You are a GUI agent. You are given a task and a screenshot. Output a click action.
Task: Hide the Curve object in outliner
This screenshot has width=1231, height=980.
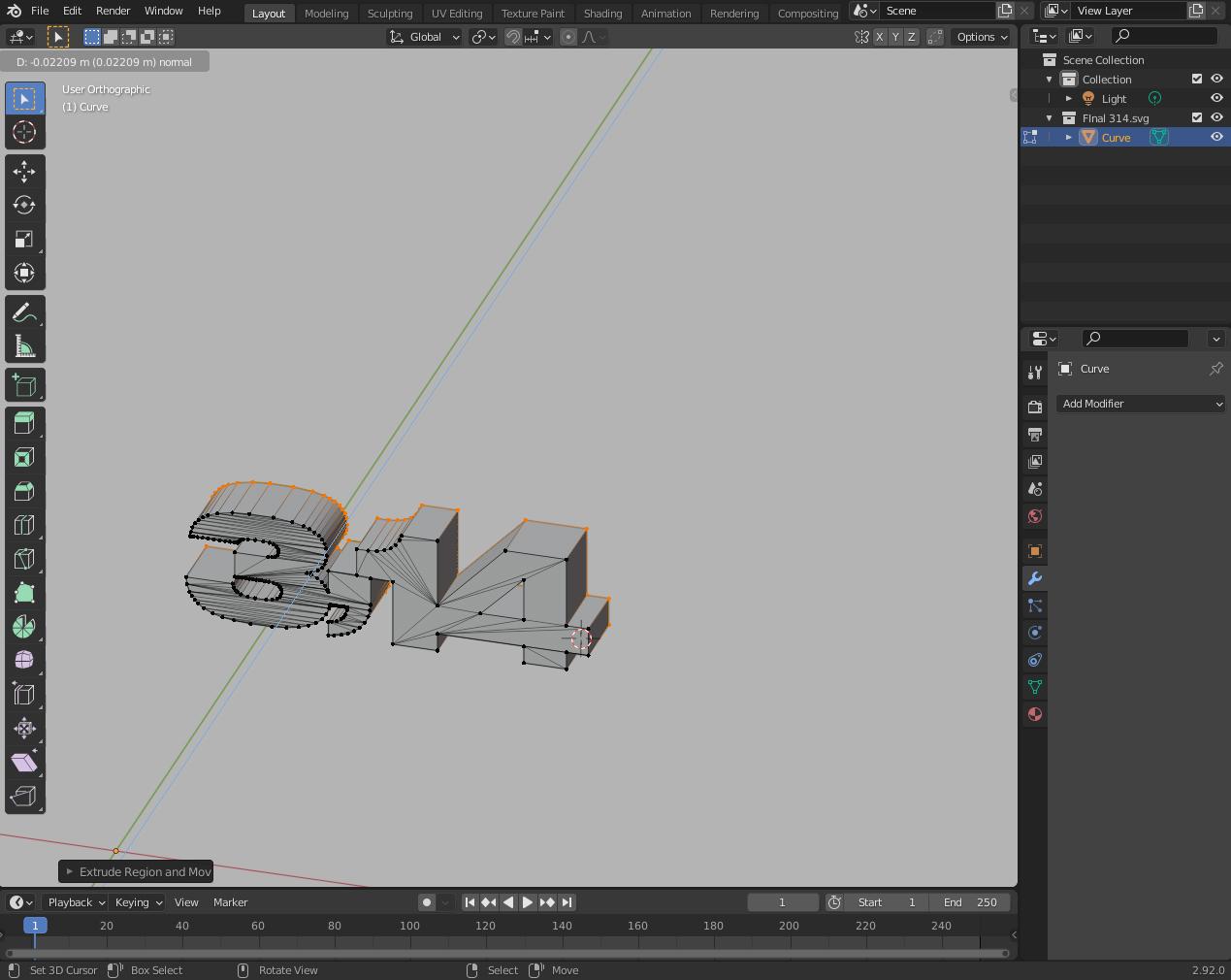[x=1216, y=137]
